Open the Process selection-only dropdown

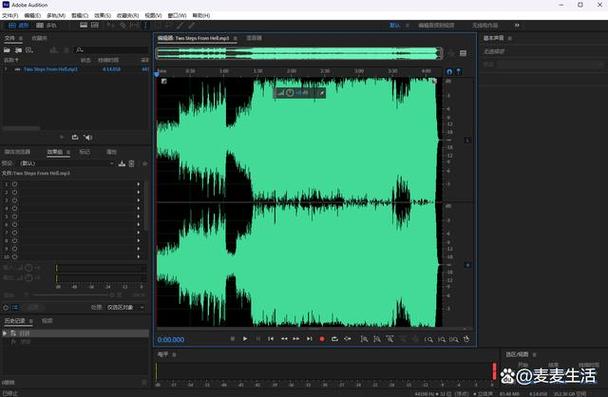click(x=125, y=307)
